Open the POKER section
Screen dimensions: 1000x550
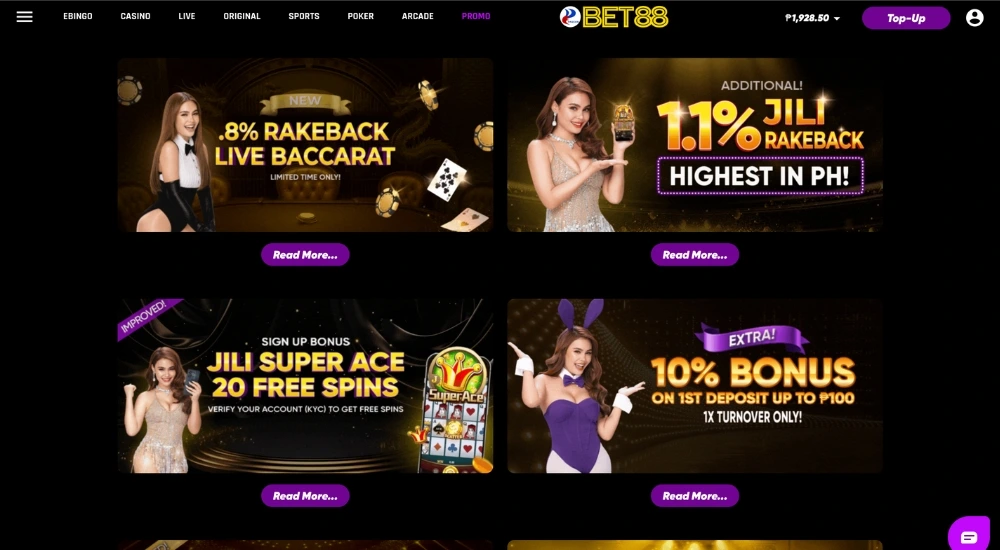click(360, 17)
